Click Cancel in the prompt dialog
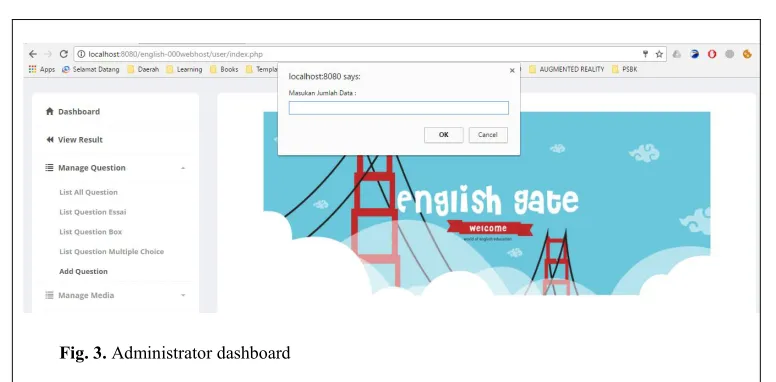Viewport: 776px width, 382px height. click(487, 135)
